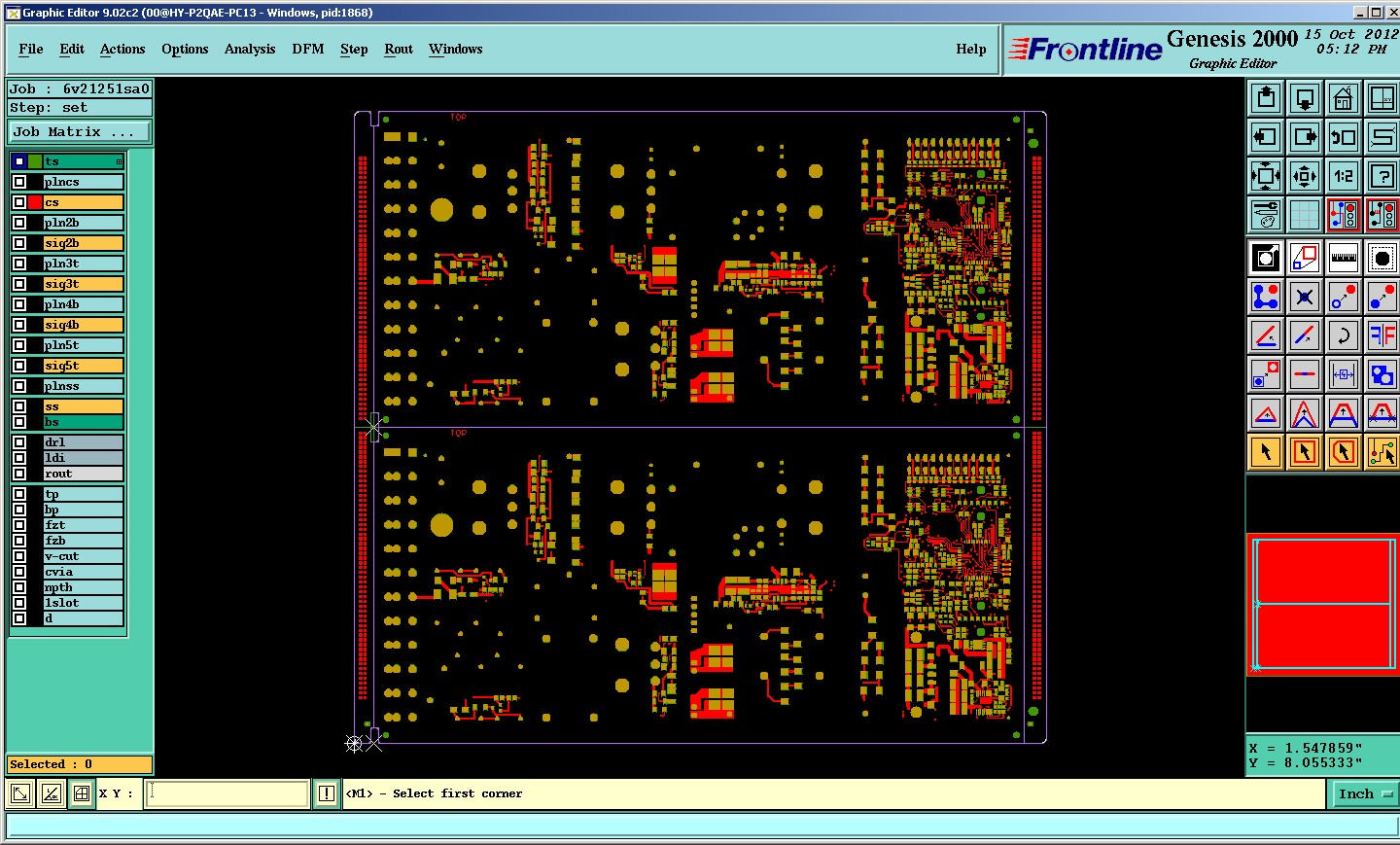Click the pan left arrow icon
The height and width of the screenshot is (845, 1400).
(x=1266, y=136)
